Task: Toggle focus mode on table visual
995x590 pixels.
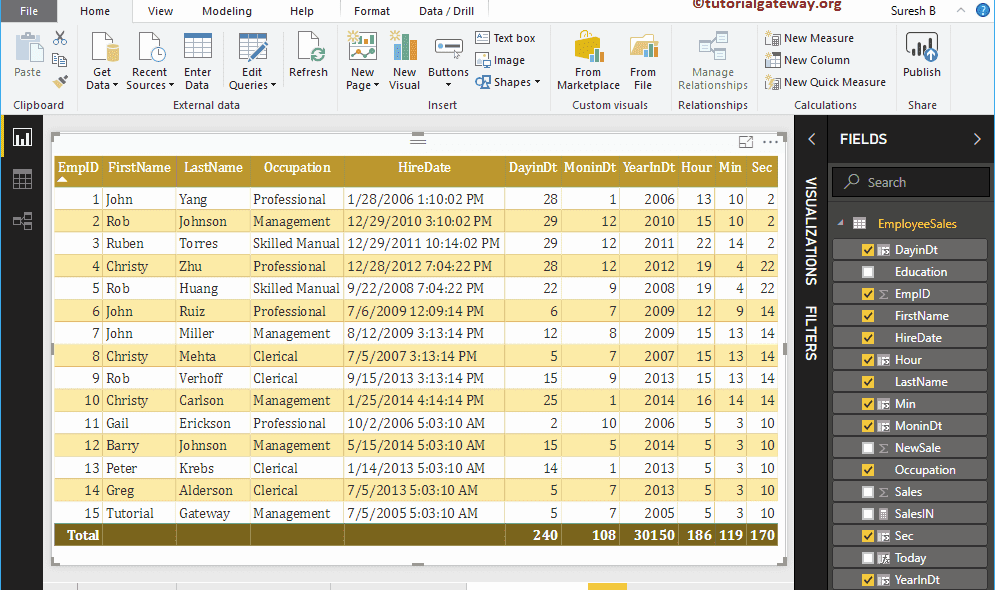Action: pos(746,143)
